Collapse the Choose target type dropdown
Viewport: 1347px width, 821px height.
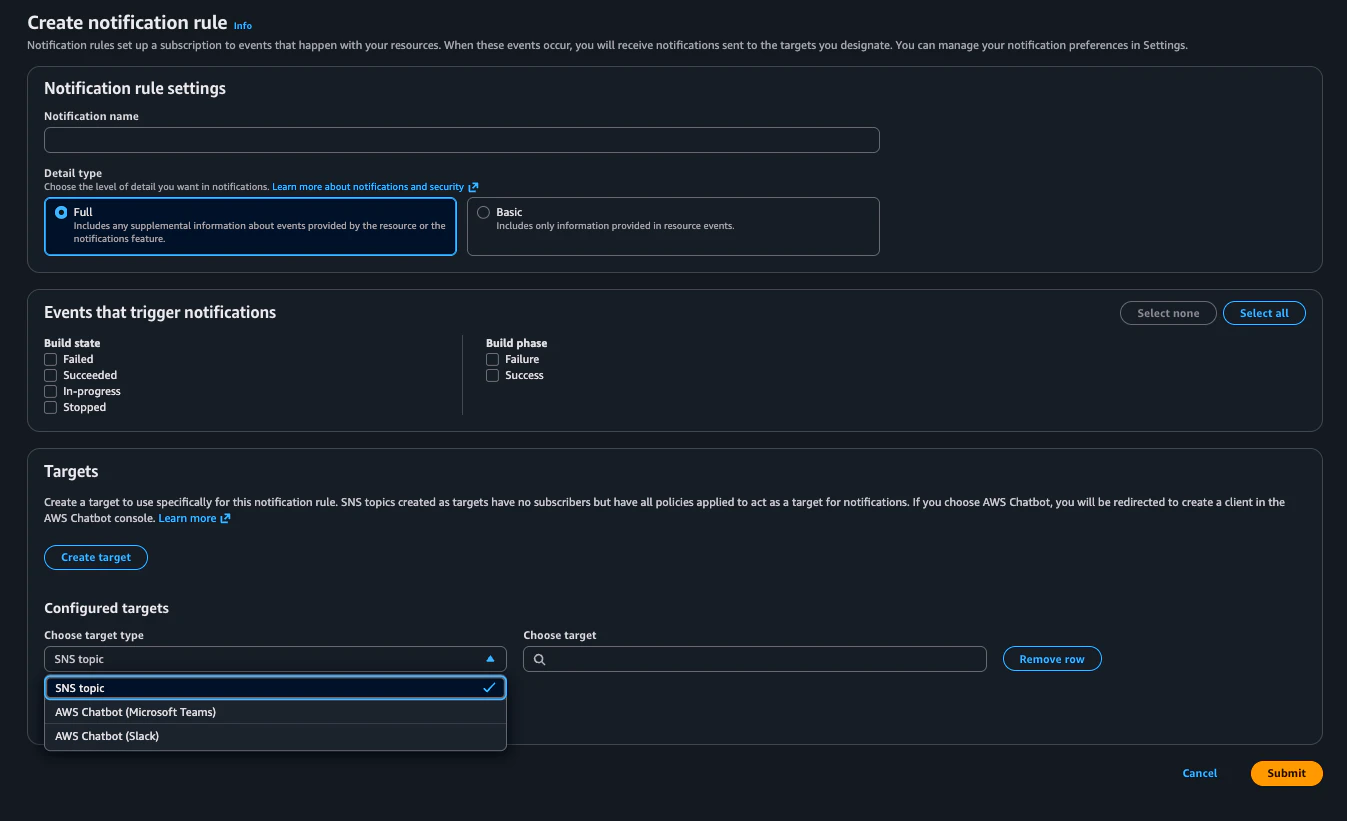(275, 659)
